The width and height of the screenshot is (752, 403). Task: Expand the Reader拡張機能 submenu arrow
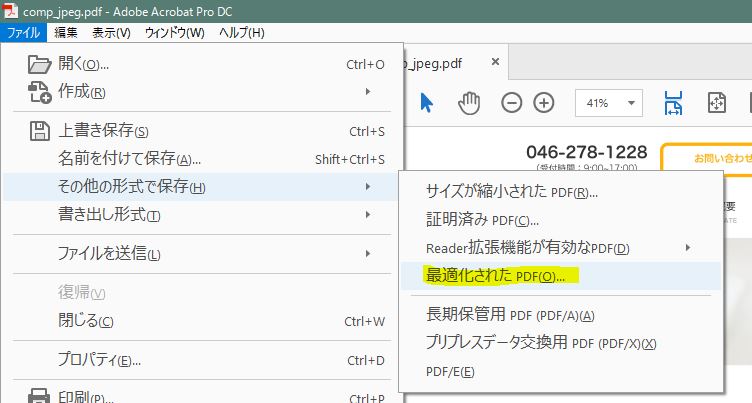[x=688, y=248]
